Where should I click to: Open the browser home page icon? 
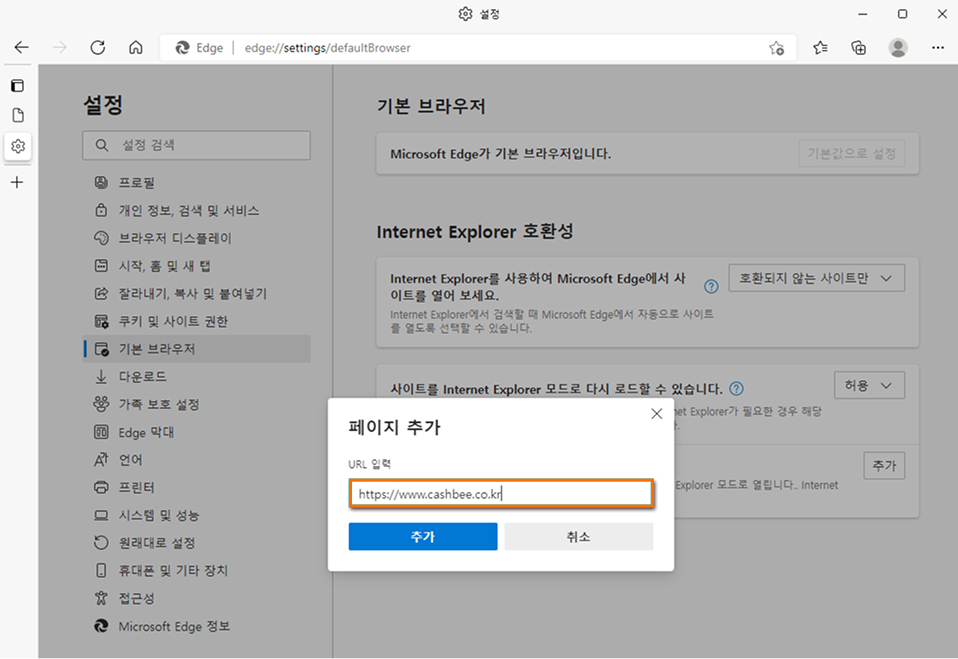point(136,47)
